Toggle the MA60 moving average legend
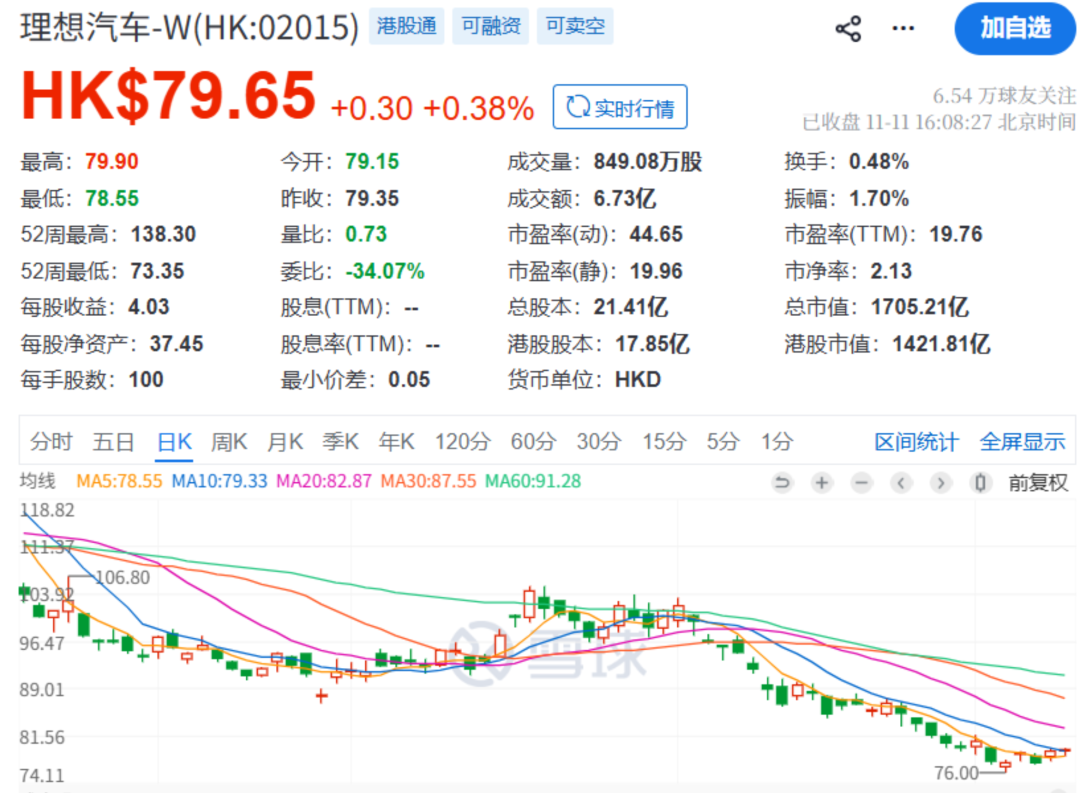This screenshot has width=1080, height=793. click(533, 481)
